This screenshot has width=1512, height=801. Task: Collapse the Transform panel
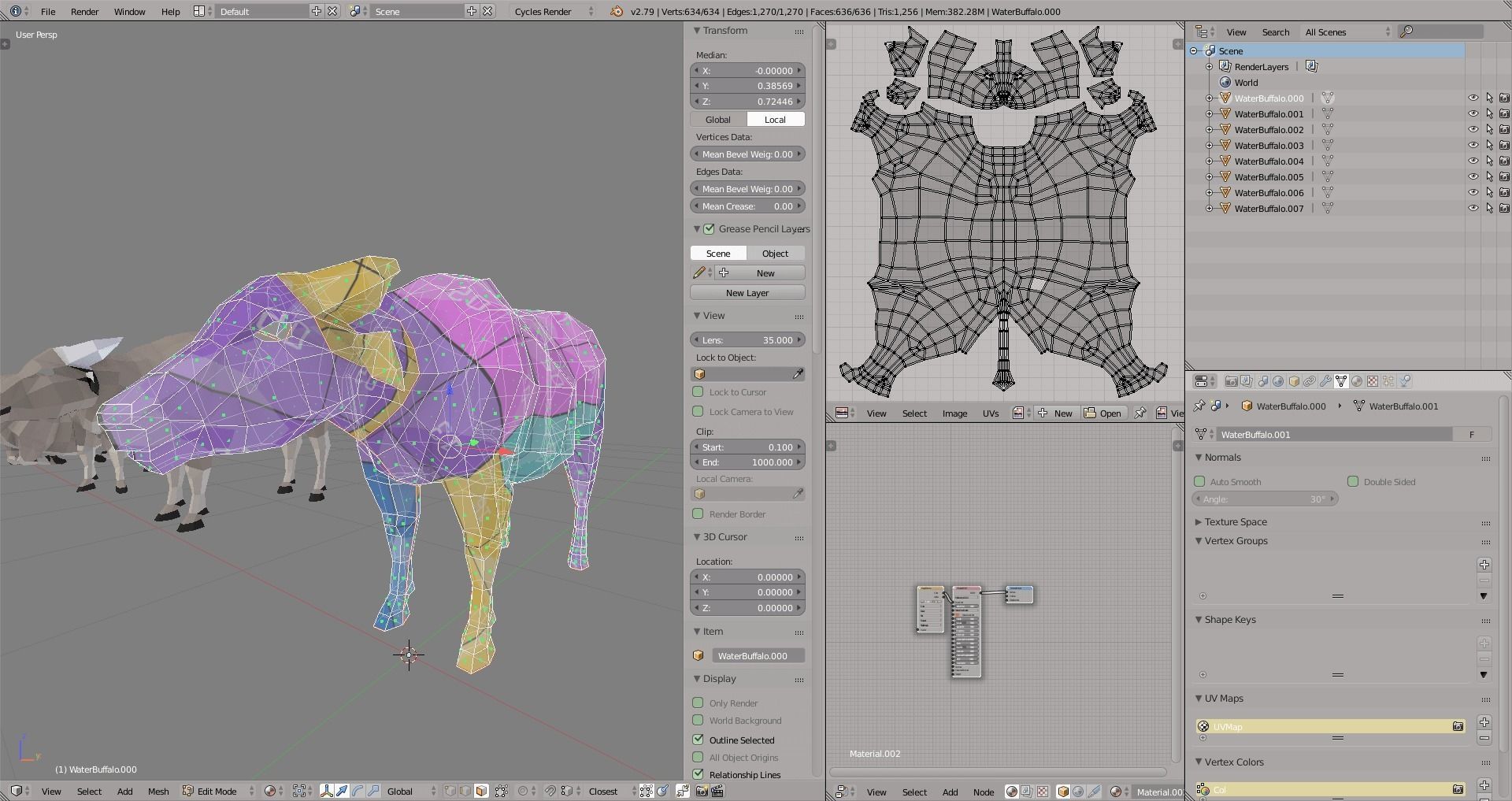[697, 31]
